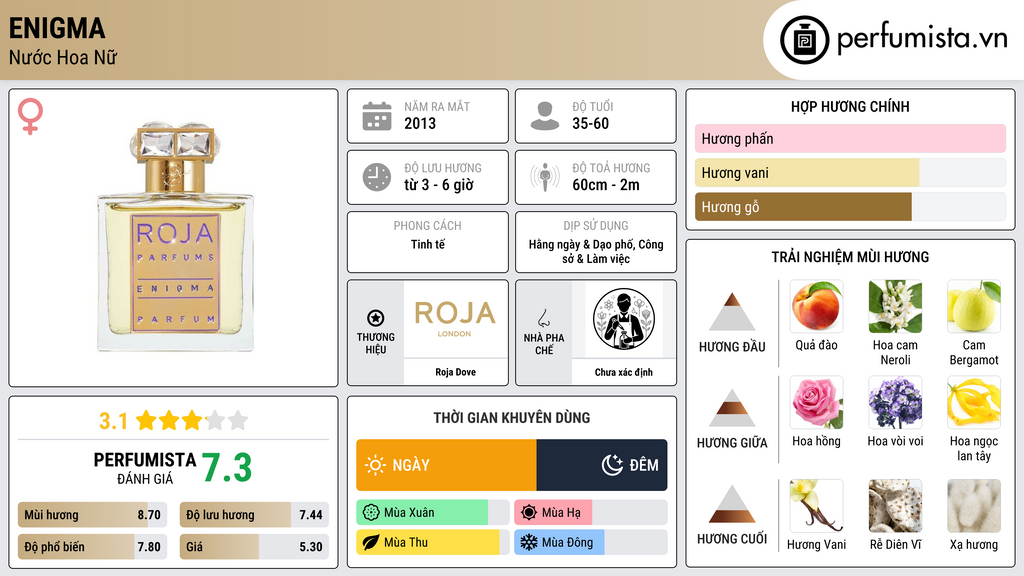
Task: Select the dark Đêm time segment
Action: (601, 465)
